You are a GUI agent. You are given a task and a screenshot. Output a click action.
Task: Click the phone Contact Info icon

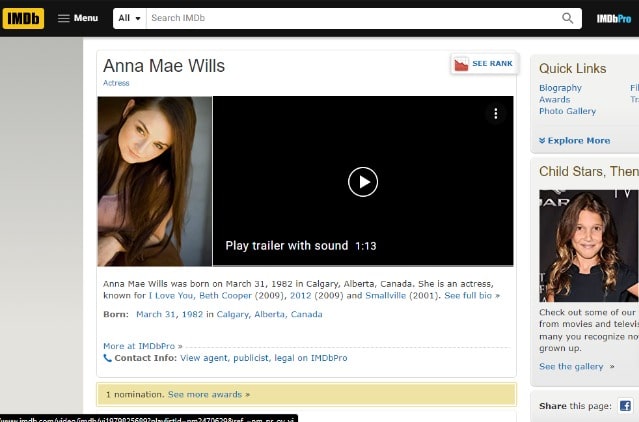[108, 357]
